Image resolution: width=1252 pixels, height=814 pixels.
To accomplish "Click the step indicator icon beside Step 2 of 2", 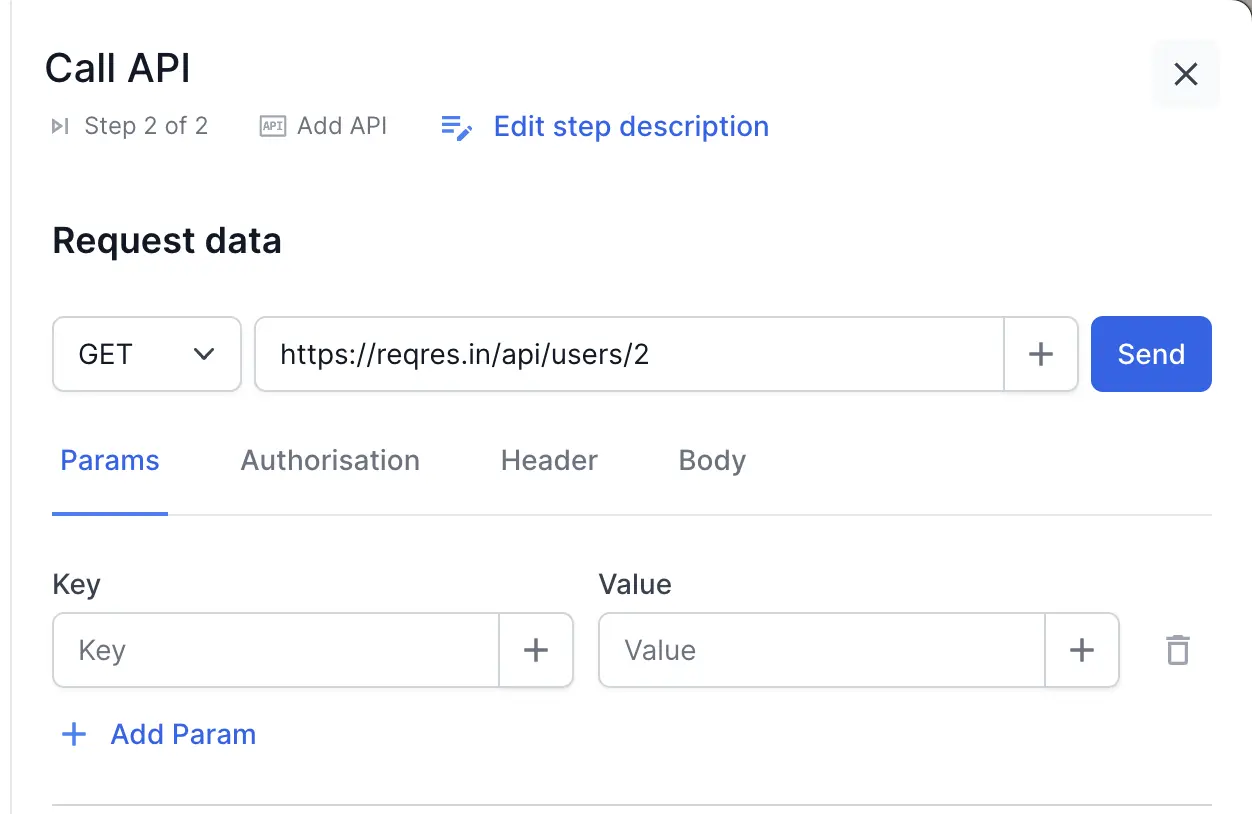I will [61, 126].
